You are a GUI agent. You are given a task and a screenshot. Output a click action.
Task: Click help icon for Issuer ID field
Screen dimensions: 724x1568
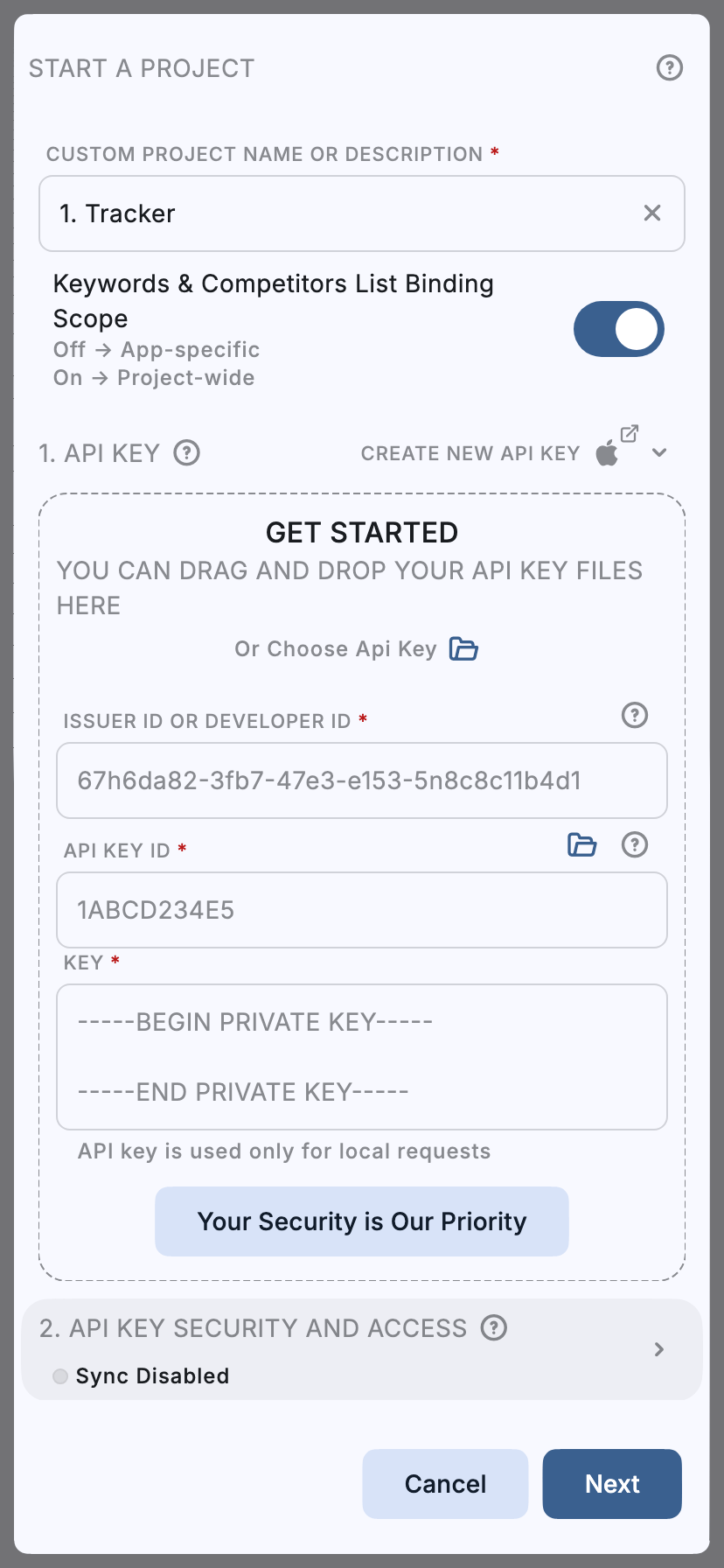point(635,715)
